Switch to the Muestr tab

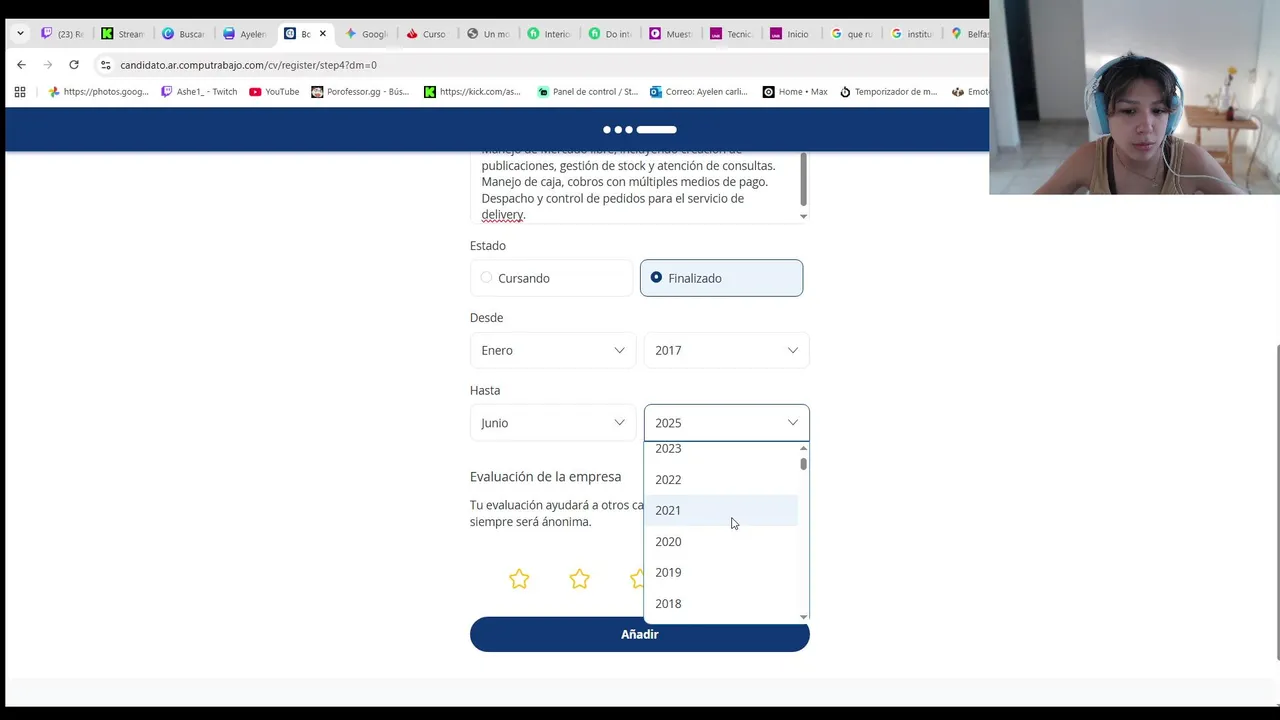coord(671,34)
